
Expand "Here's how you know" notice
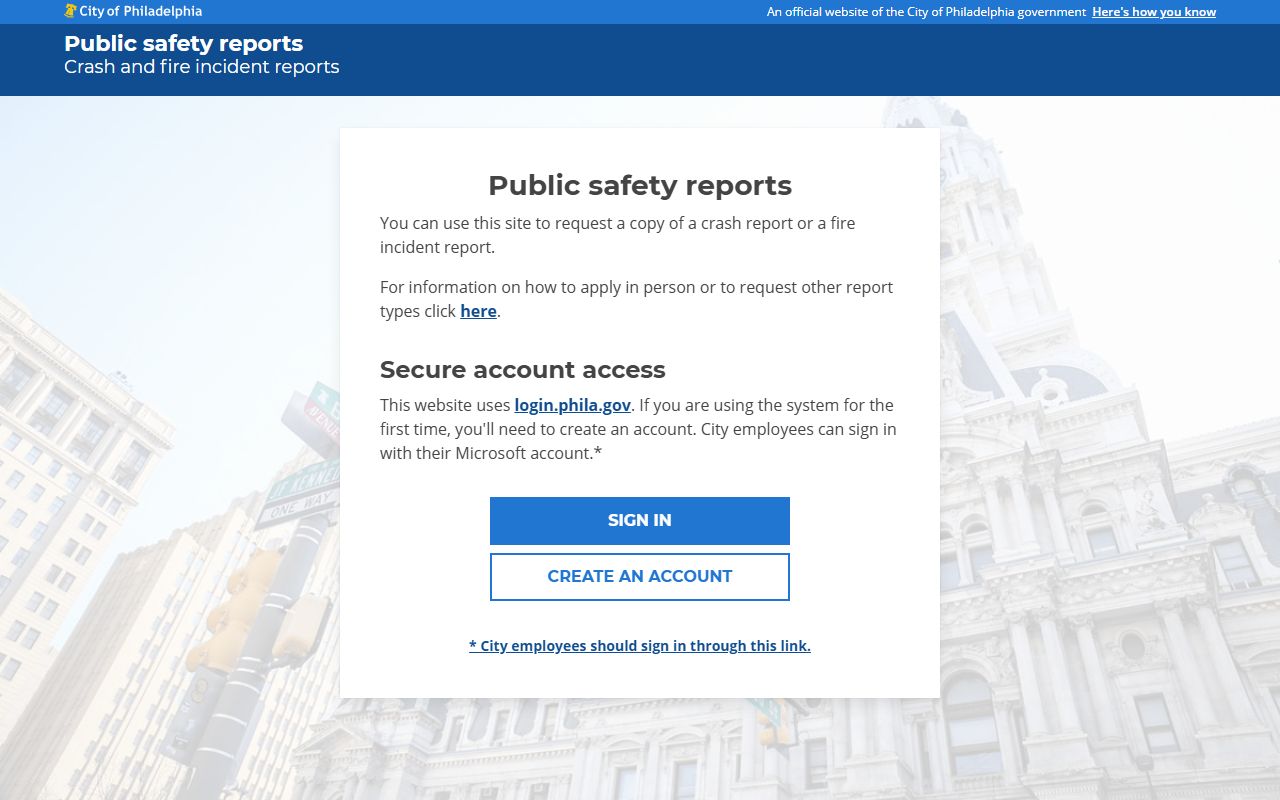coord(1154,12)
